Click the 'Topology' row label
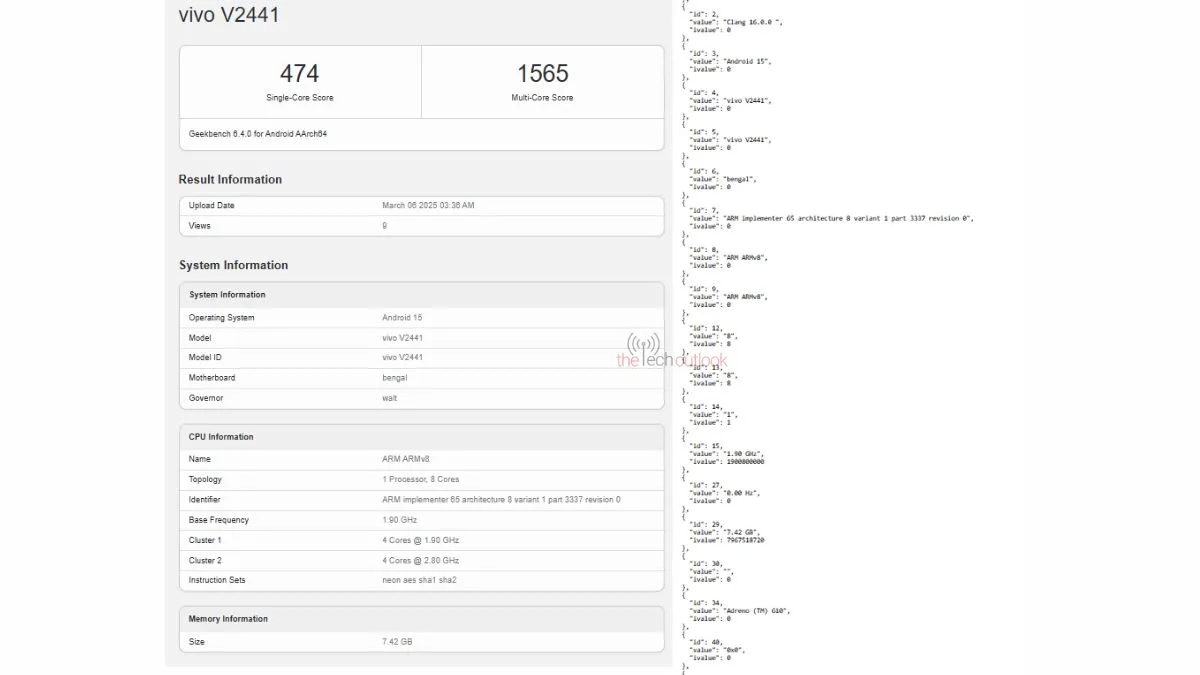This screenshot has width=1200, height=675. point(206,480)
